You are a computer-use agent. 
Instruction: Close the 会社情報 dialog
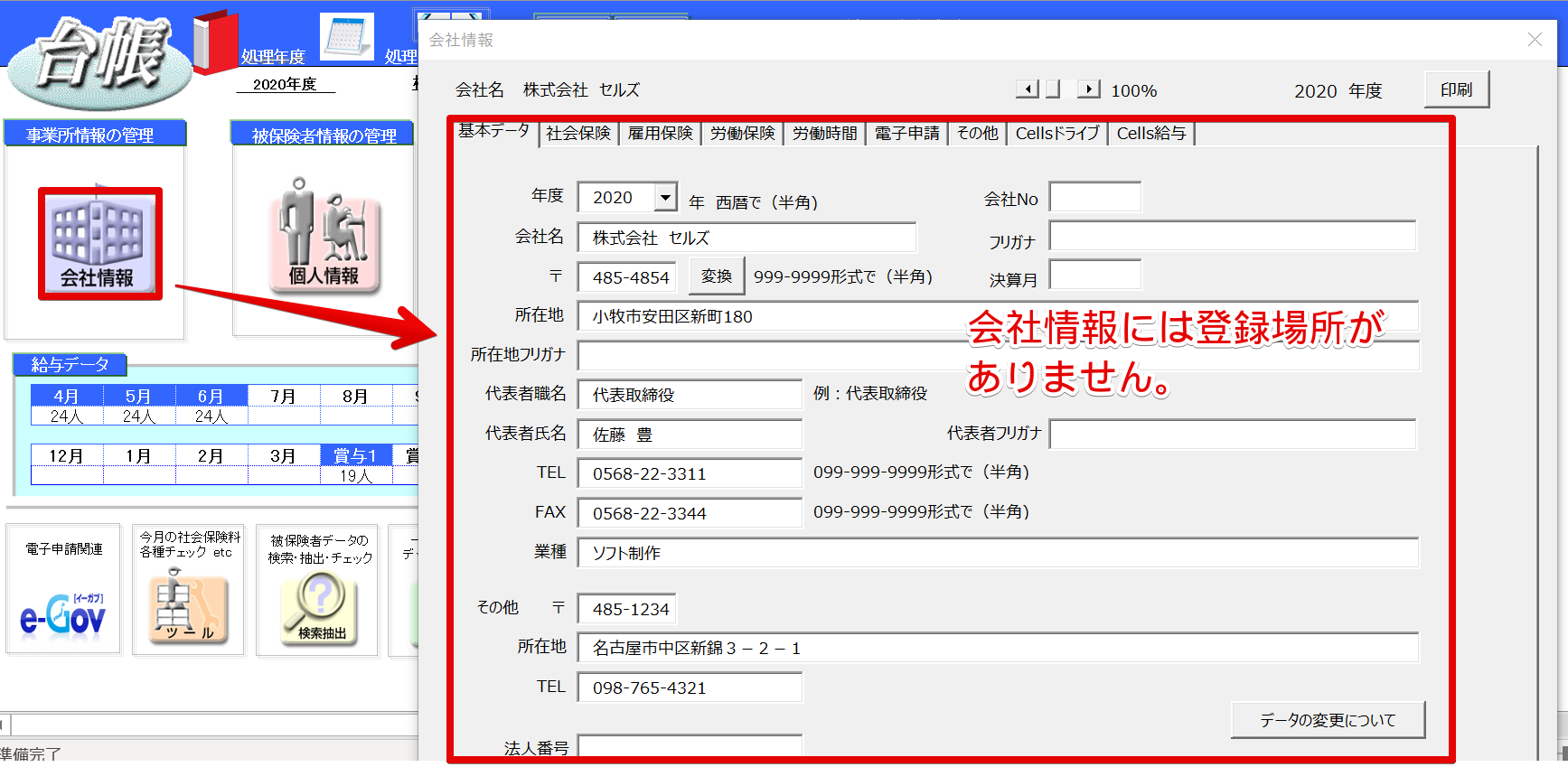[x=1535, y=40]
